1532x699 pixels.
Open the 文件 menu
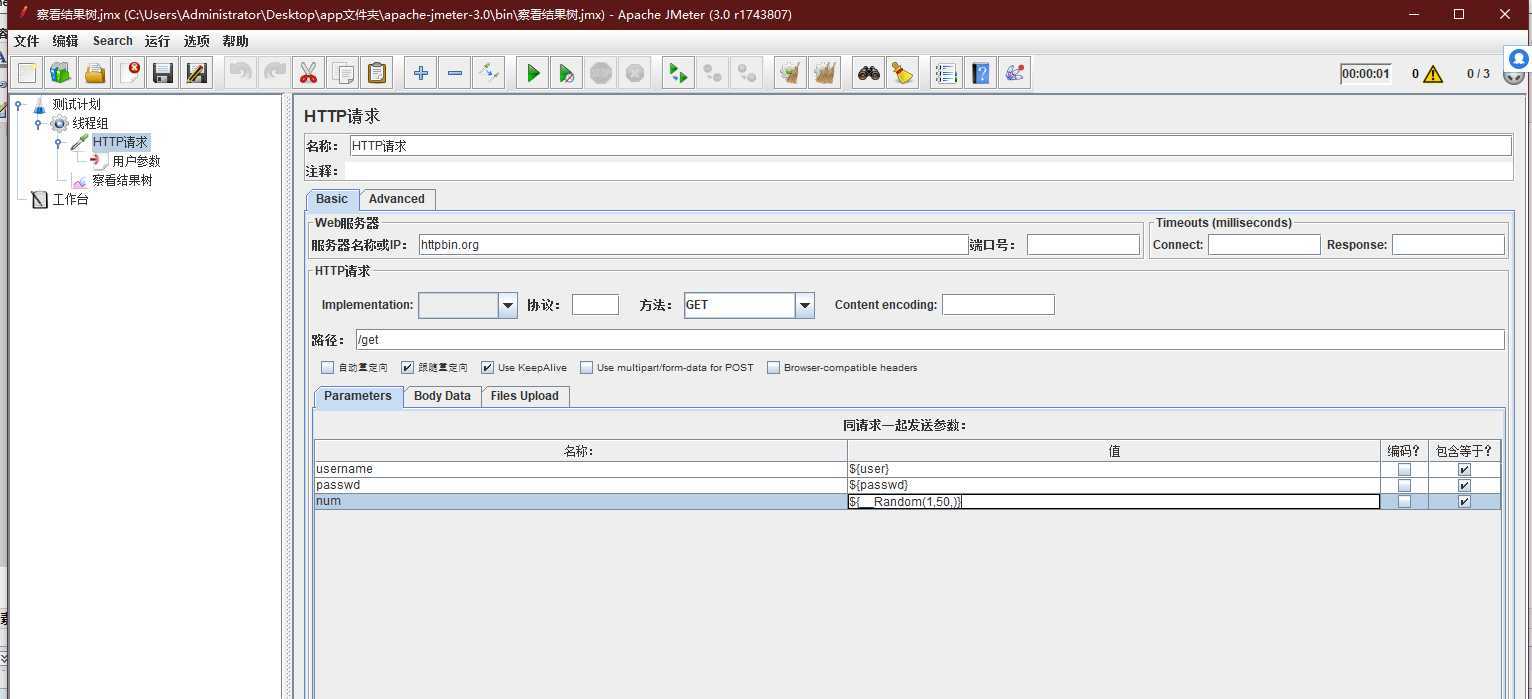[x=26, y=41]
